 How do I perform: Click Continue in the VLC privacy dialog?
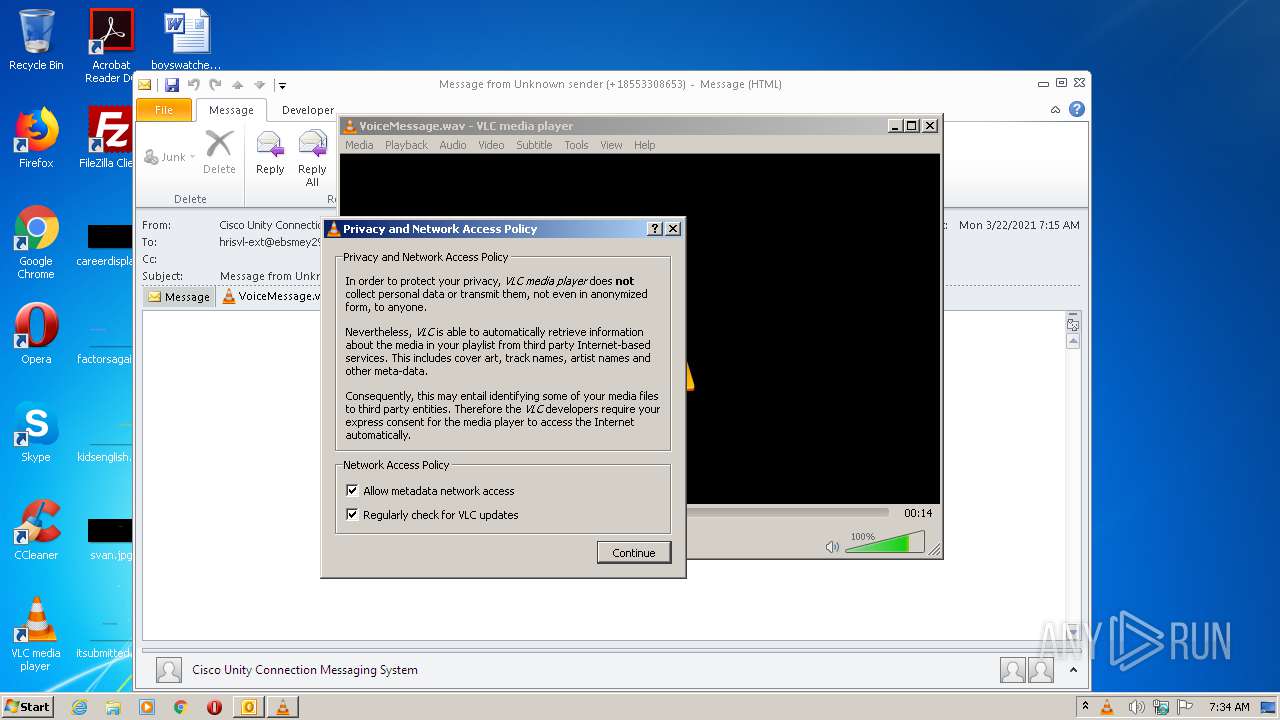[x=634, y=552]
